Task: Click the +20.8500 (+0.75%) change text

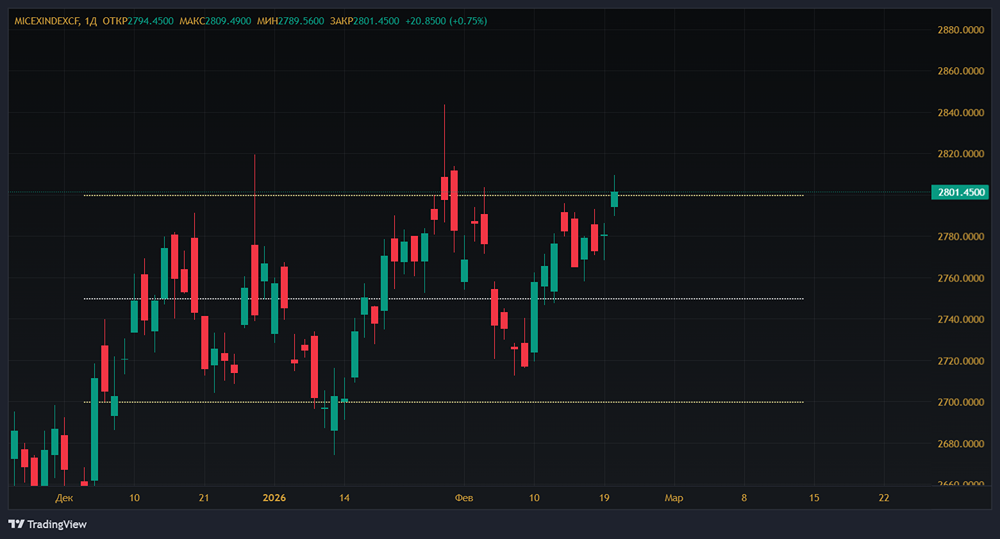Action: coord(446,21)
